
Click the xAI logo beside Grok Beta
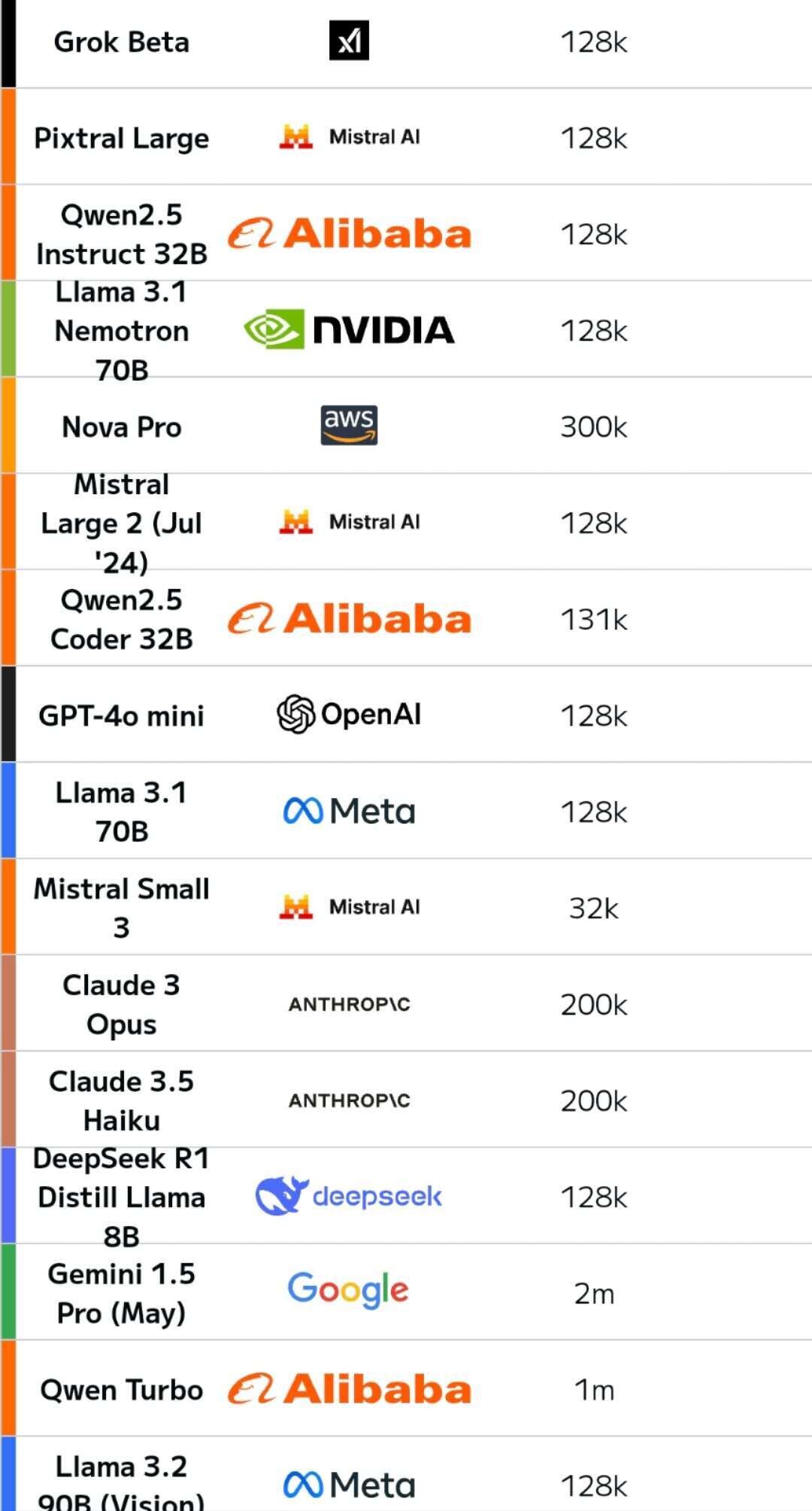click(x=349, y=41)
